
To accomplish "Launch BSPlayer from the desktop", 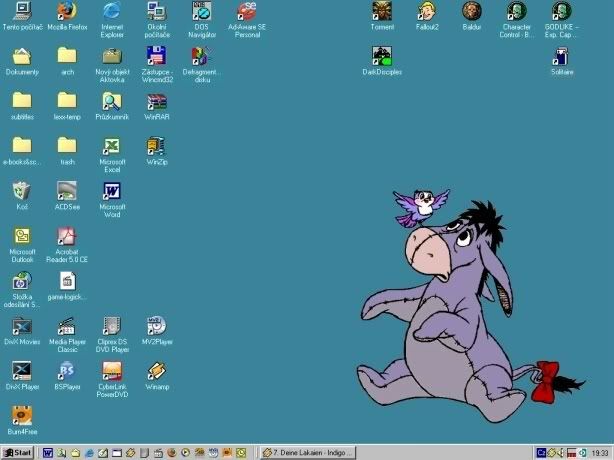I will [x=67, y=376].
